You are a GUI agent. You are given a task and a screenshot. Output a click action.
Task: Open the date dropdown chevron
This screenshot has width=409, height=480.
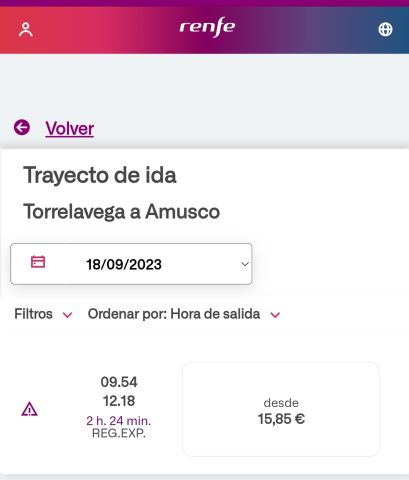[x=245, y=264]
